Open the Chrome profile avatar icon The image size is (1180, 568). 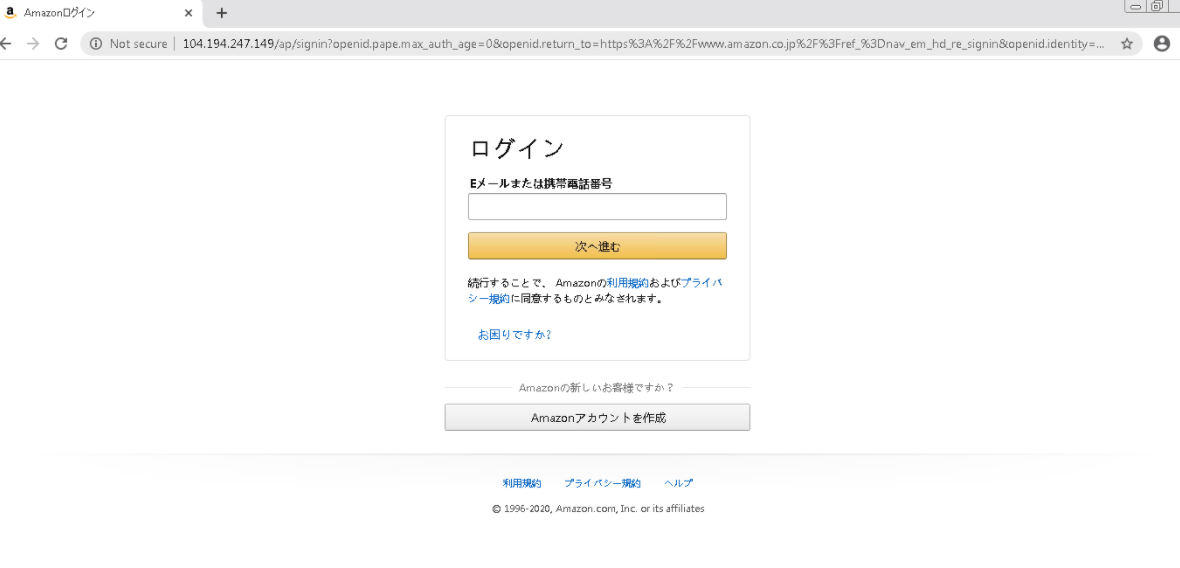coord(1162,44)
